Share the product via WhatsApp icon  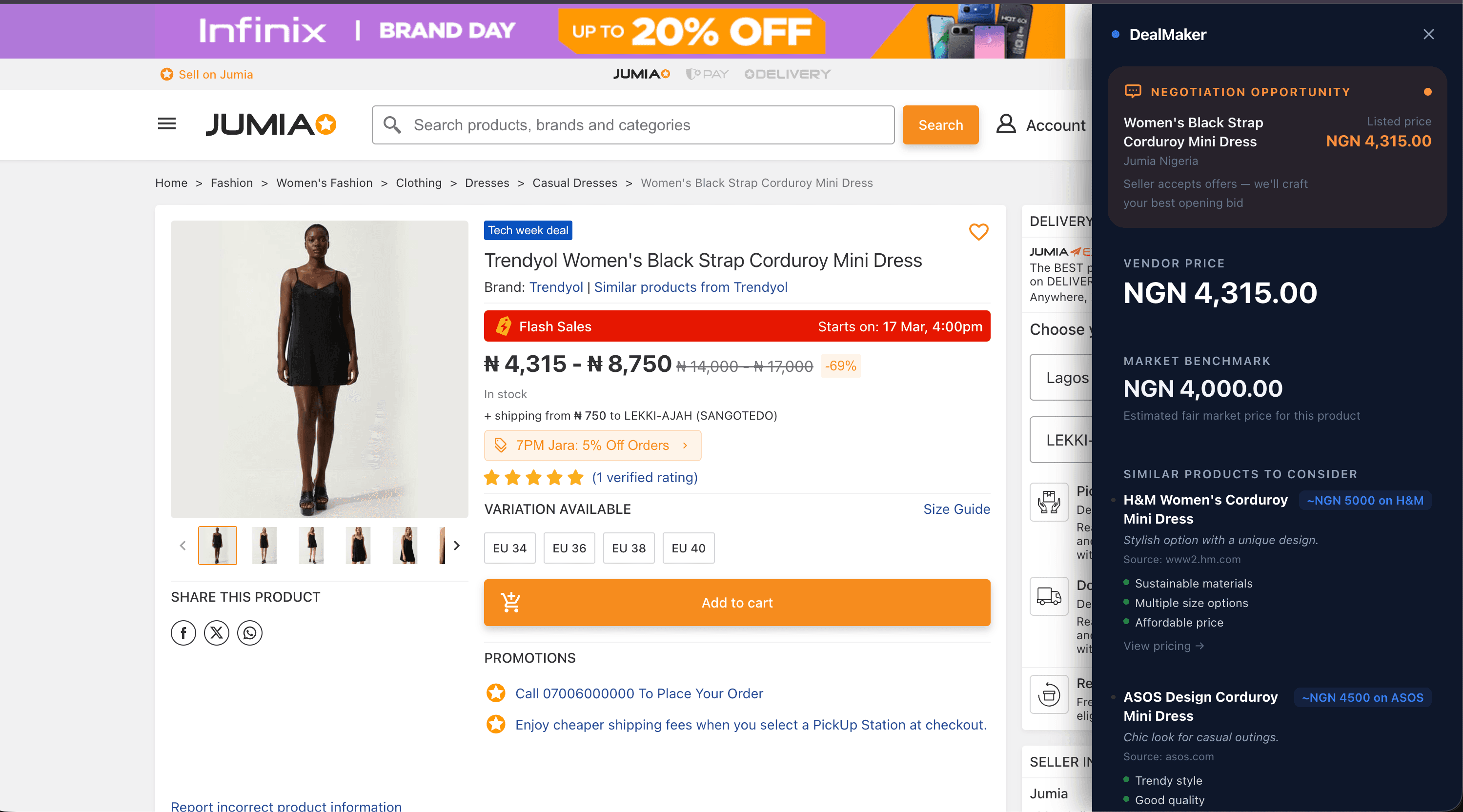pos(249,633)
